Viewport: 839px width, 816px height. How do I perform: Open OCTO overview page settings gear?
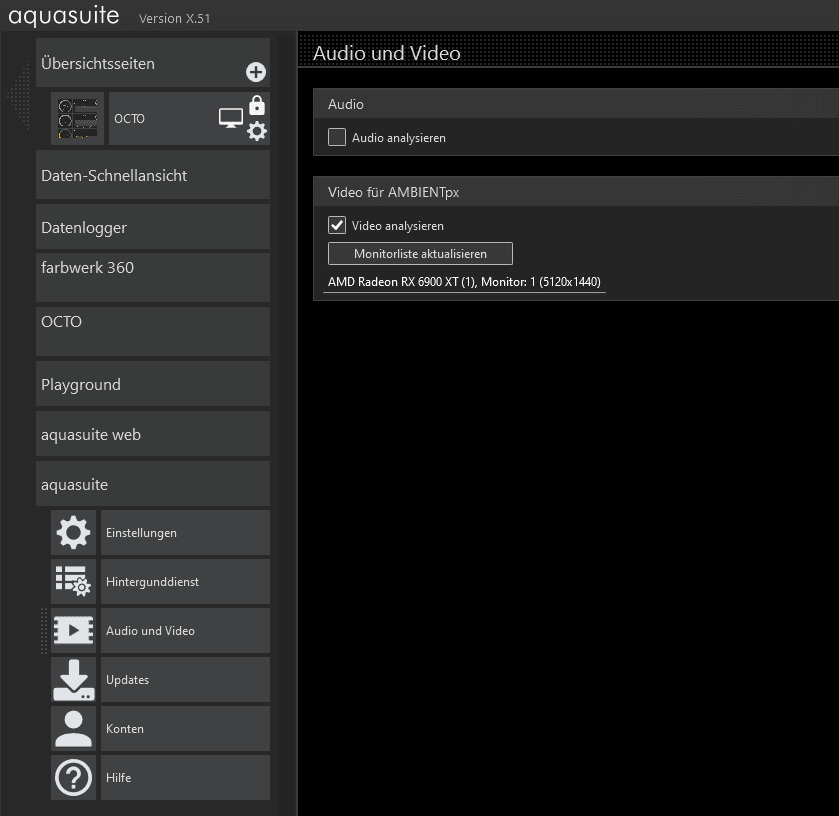click(257, 131)
